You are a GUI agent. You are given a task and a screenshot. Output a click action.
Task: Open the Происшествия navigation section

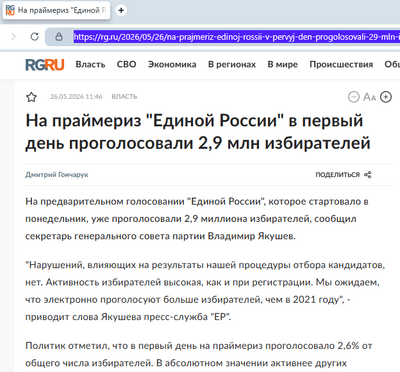point(341,65)
